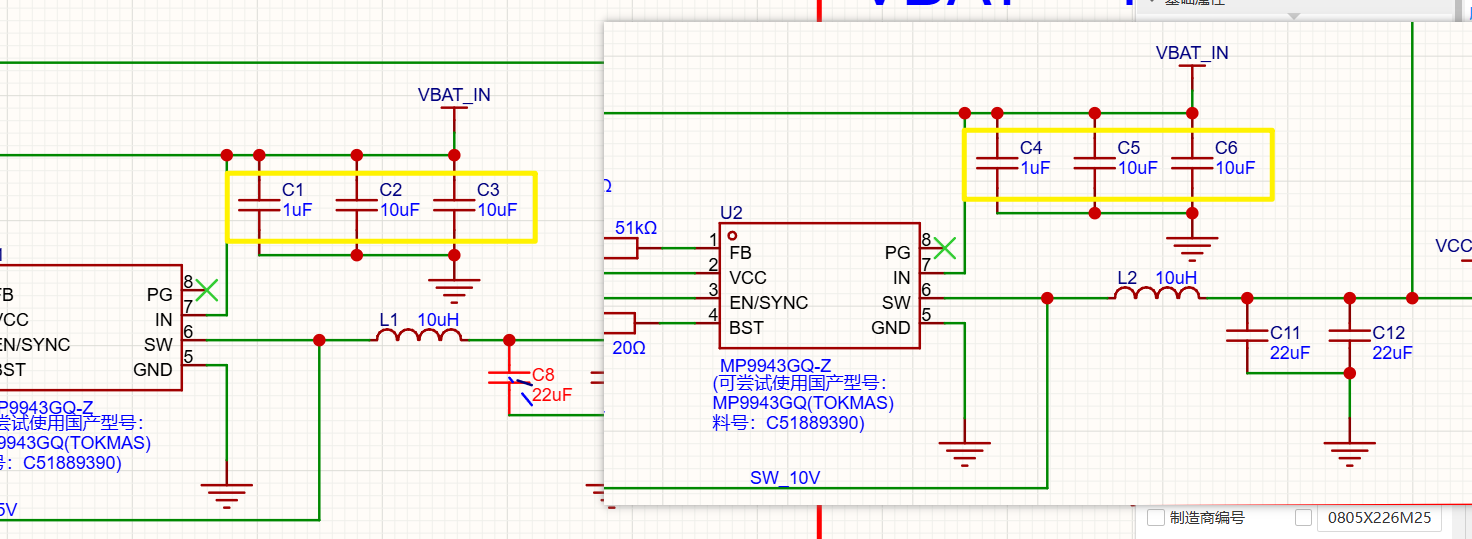Select inductor L1 coil symbol
This screenshot has width=1472, height=539.
coord(420,336)
